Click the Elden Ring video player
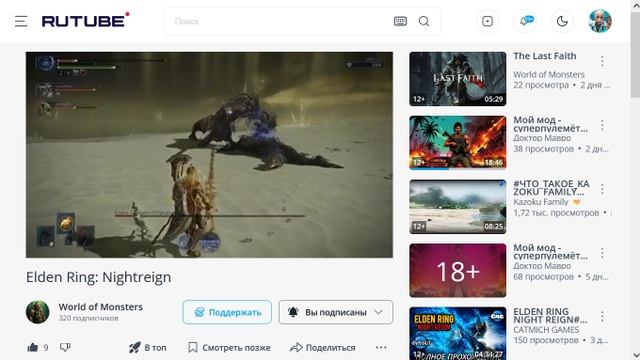The height and width of the screenshot is (360, 640). (x=209, y=155)
